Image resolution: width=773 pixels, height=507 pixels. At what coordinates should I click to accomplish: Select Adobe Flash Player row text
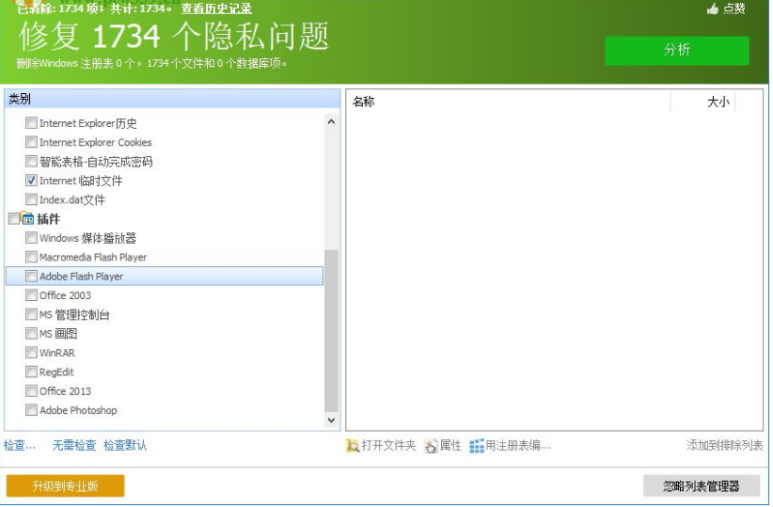[x=81, y=276]
